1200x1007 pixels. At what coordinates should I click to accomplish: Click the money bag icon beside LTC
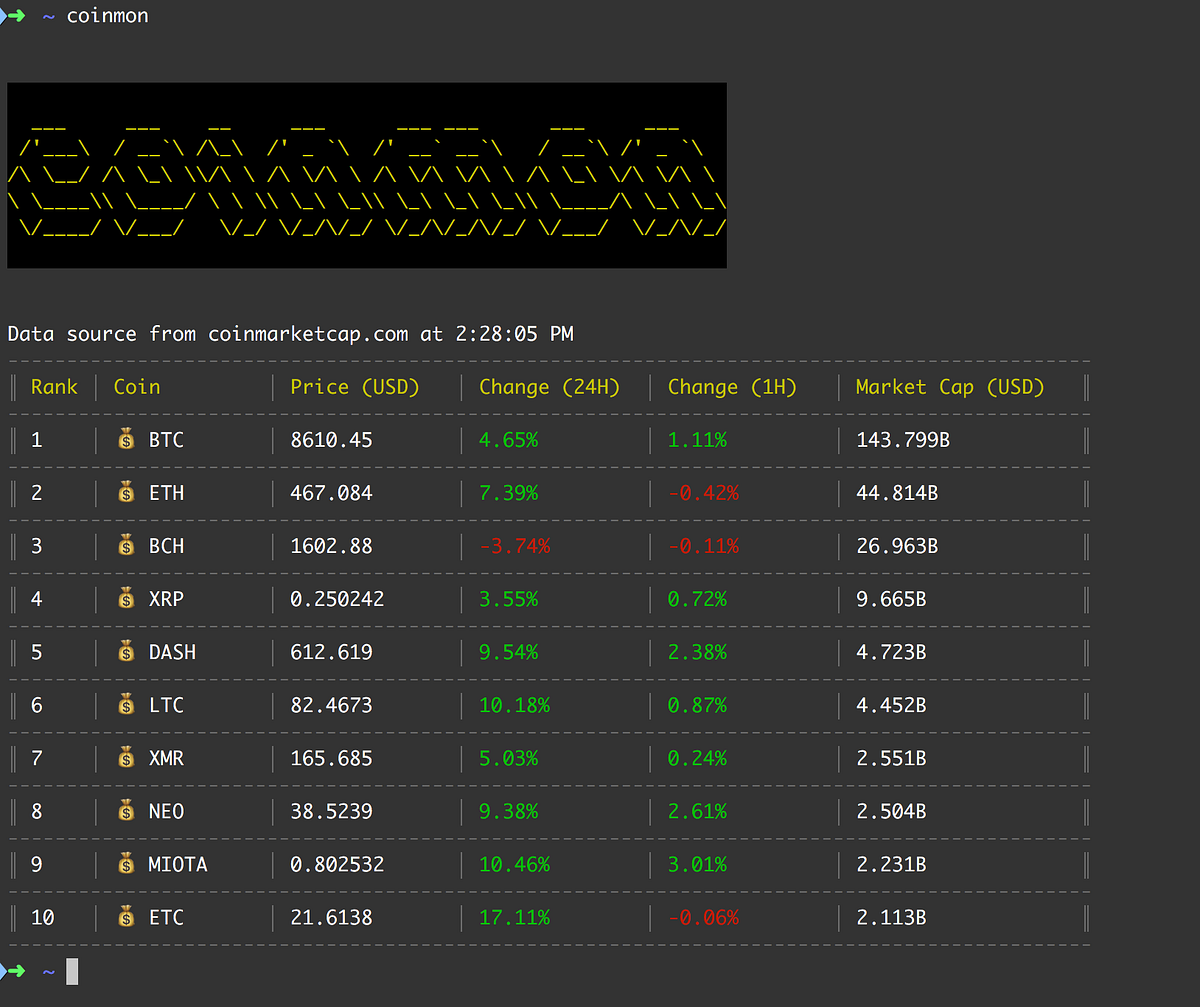[x=126, y=704]
